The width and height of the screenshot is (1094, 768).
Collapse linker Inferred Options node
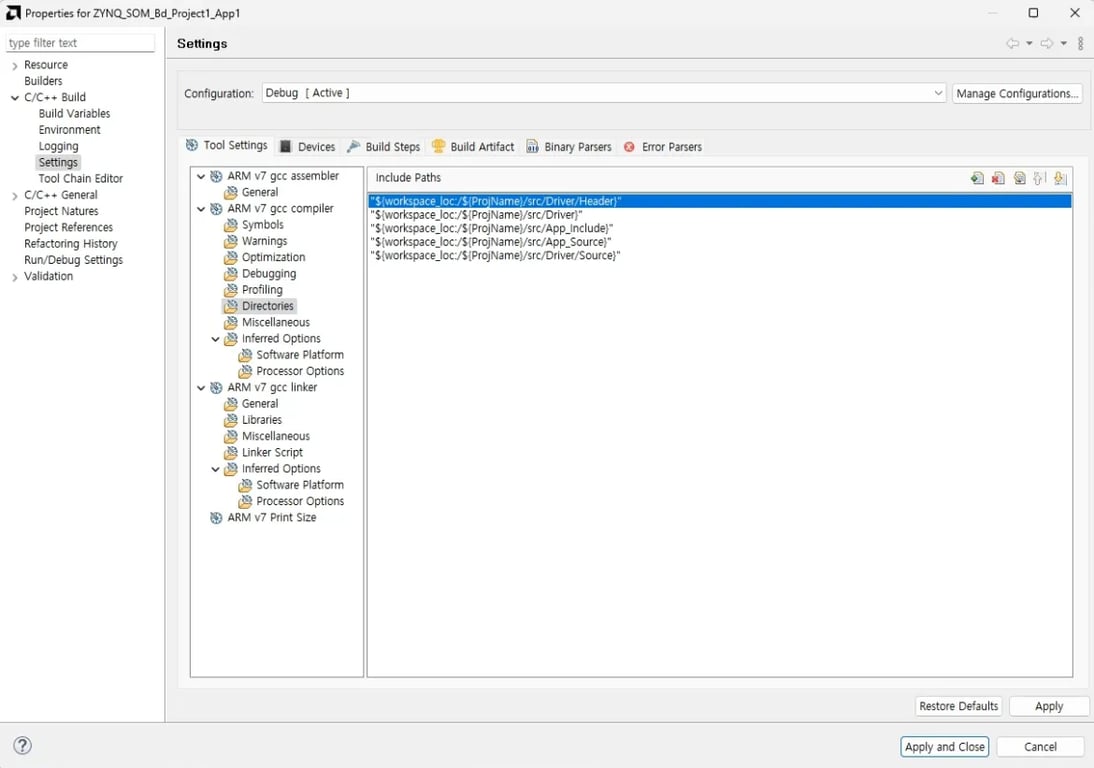[216, 469]
